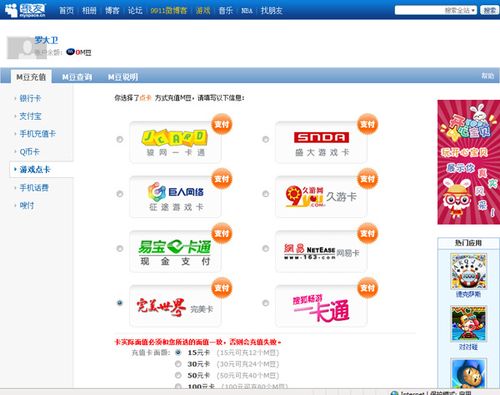Open the 开心宝贝 rabbit ad banner

coord(469,162)
